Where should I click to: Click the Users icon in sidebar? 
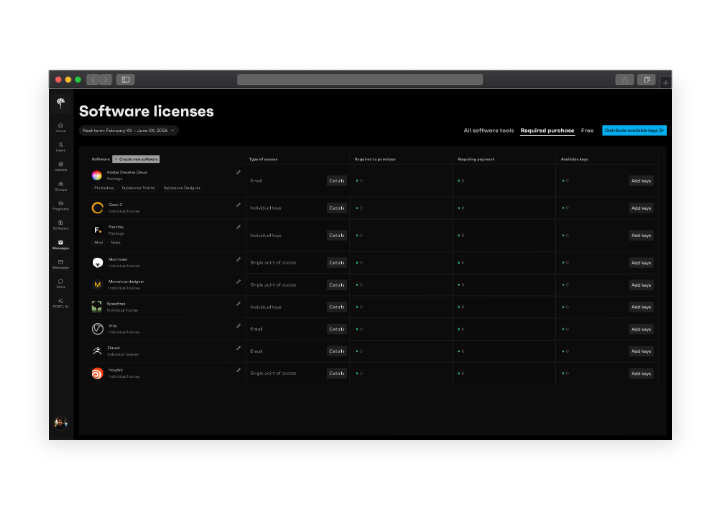(61, 146)
